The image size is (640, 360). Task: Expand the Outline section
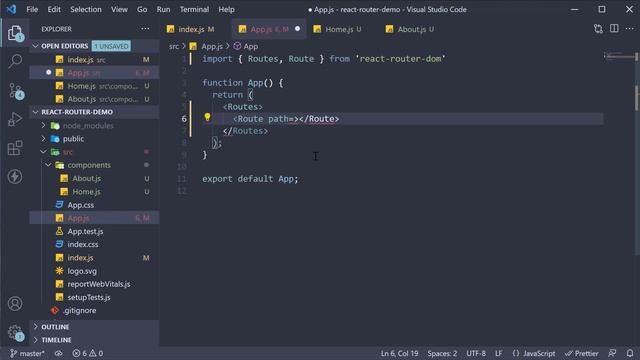point(94,327)
